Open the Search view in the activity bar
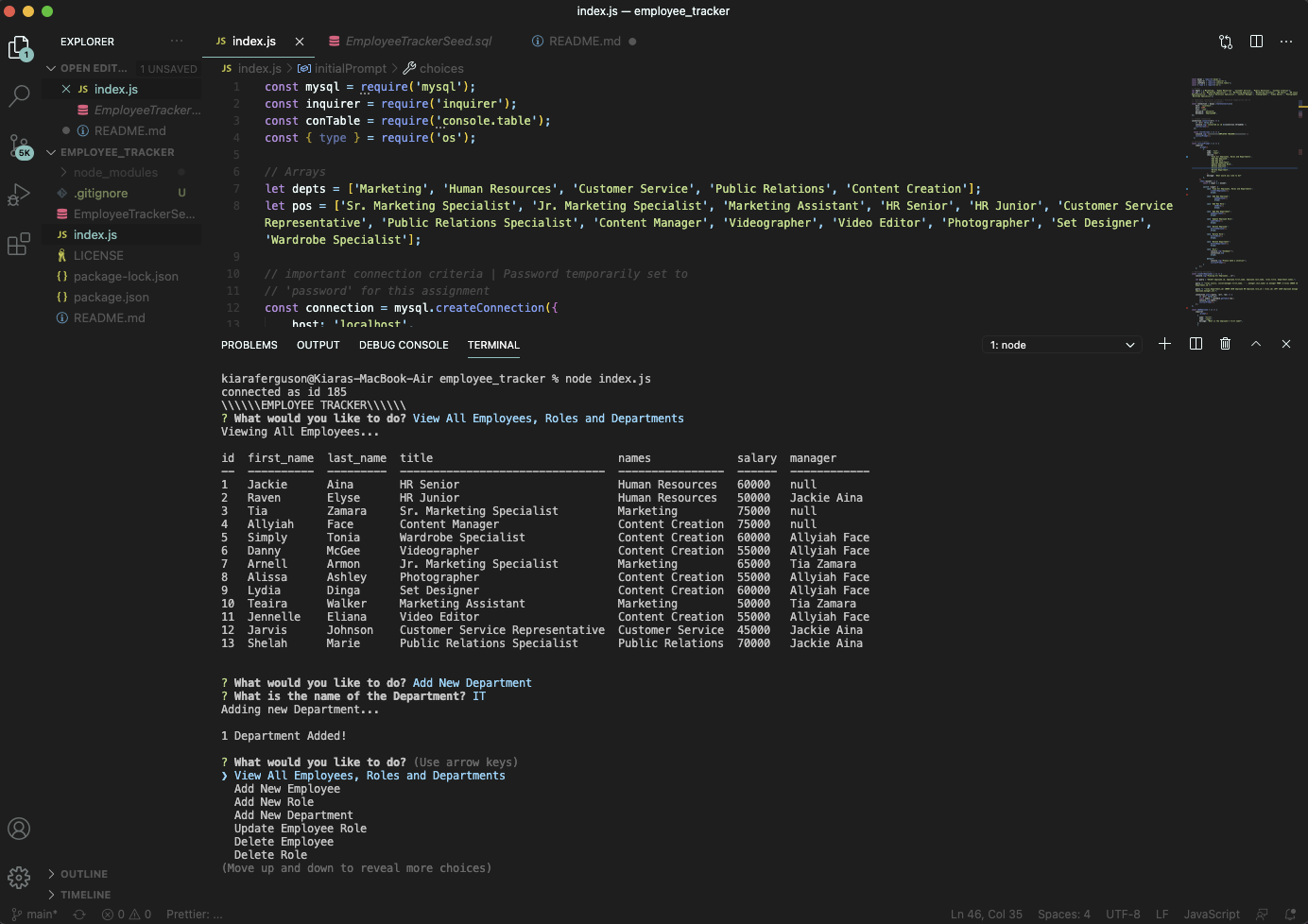Image resolution: width=1308 pixels, height=924 pixels. 19,95
